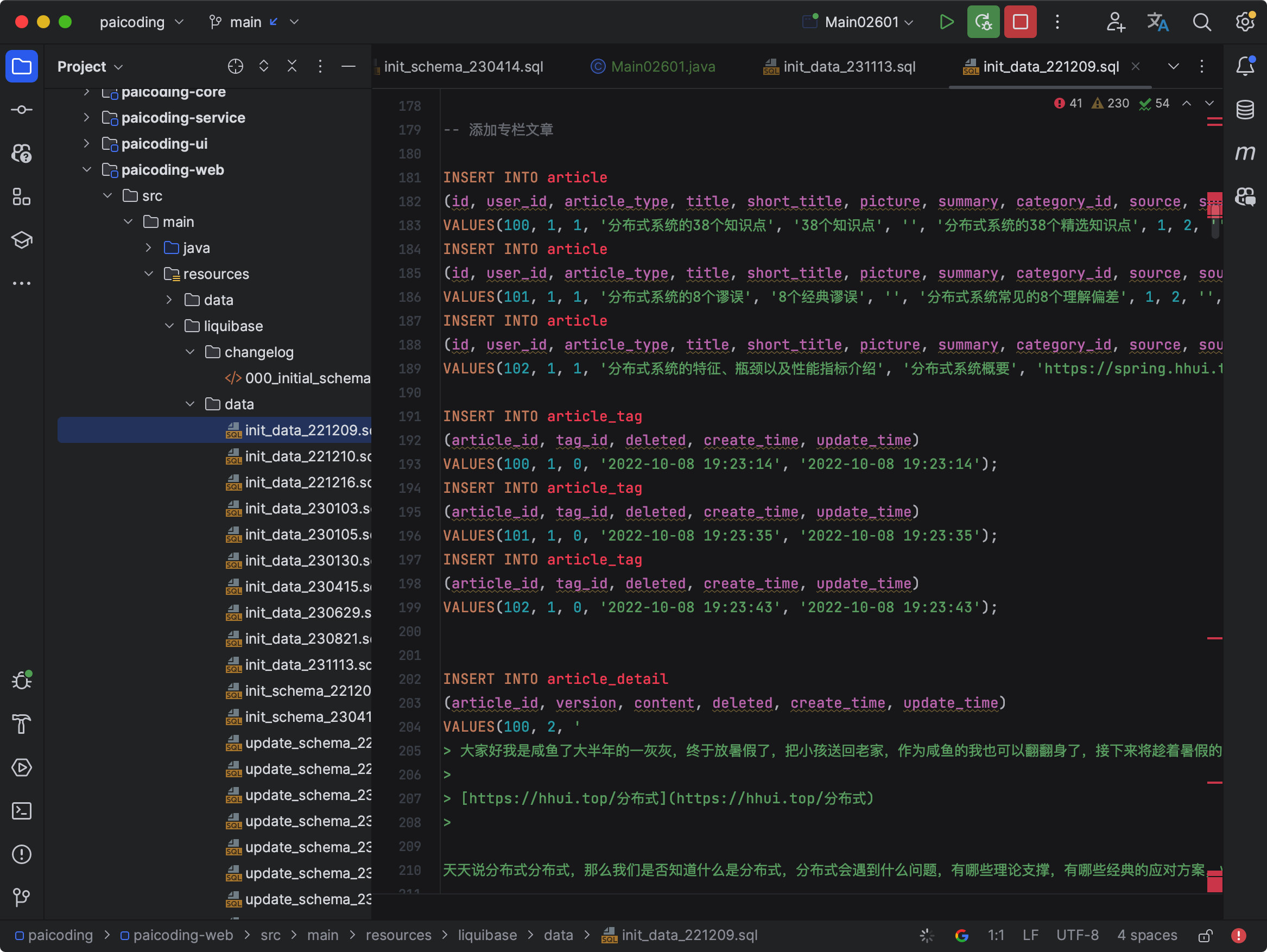Switch to init_data_231113.sql tab
This screenshot has width=1267, height=952.
click(848, 66)
